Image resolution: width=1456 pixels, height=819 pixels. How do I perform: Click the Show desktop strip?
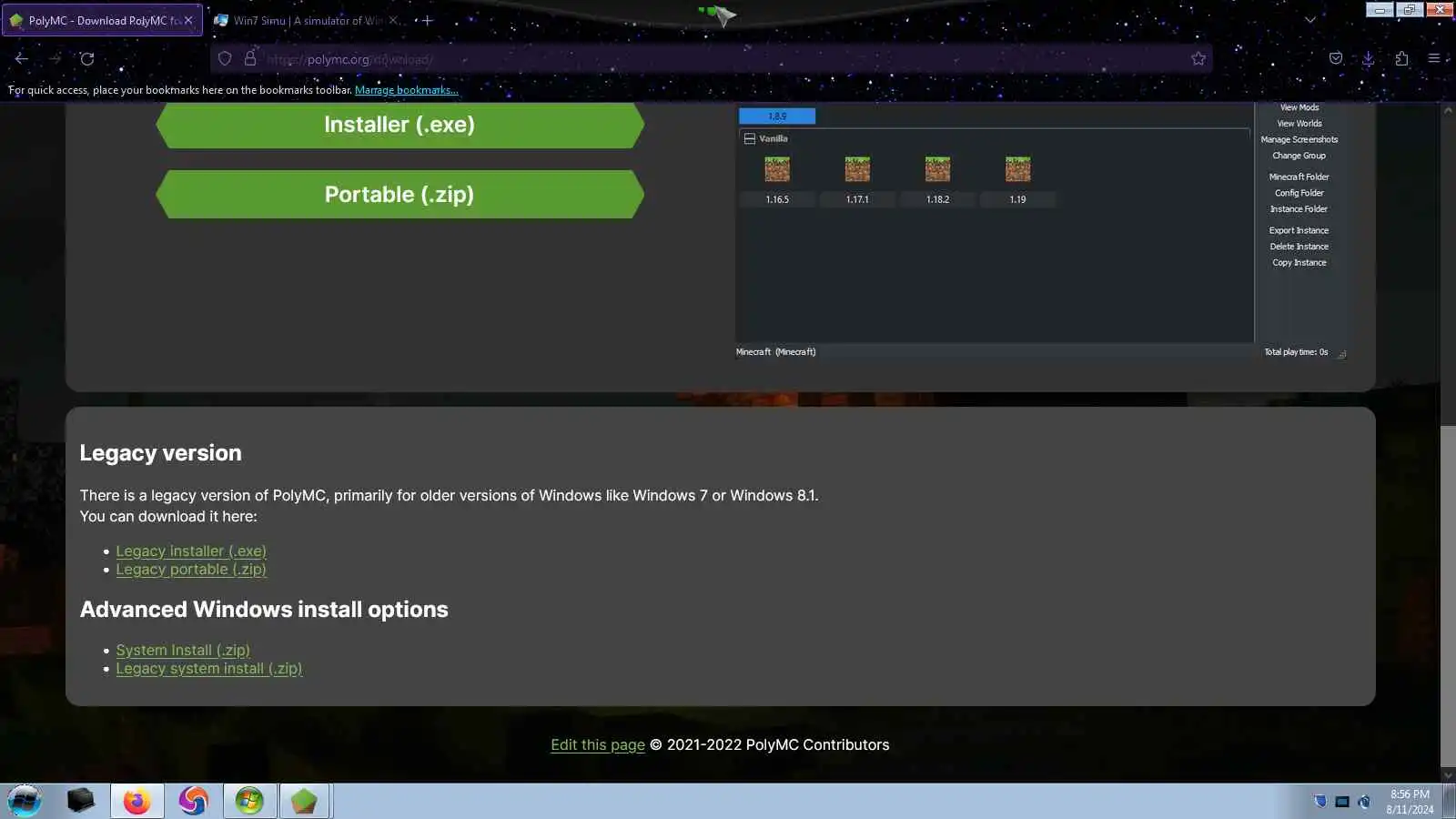click(x=1450, y=801)
